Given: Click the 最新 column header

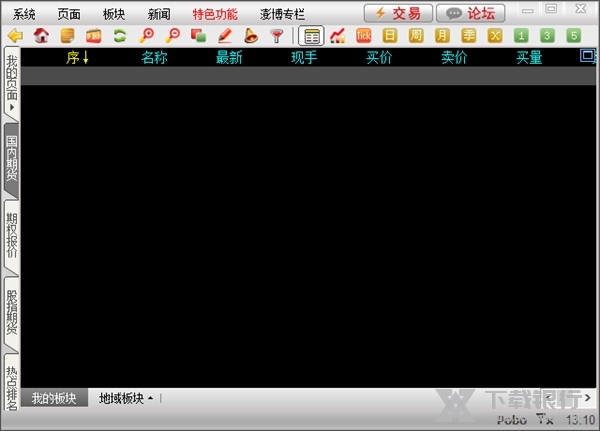Looking at the screenshot, I should 229,57.
